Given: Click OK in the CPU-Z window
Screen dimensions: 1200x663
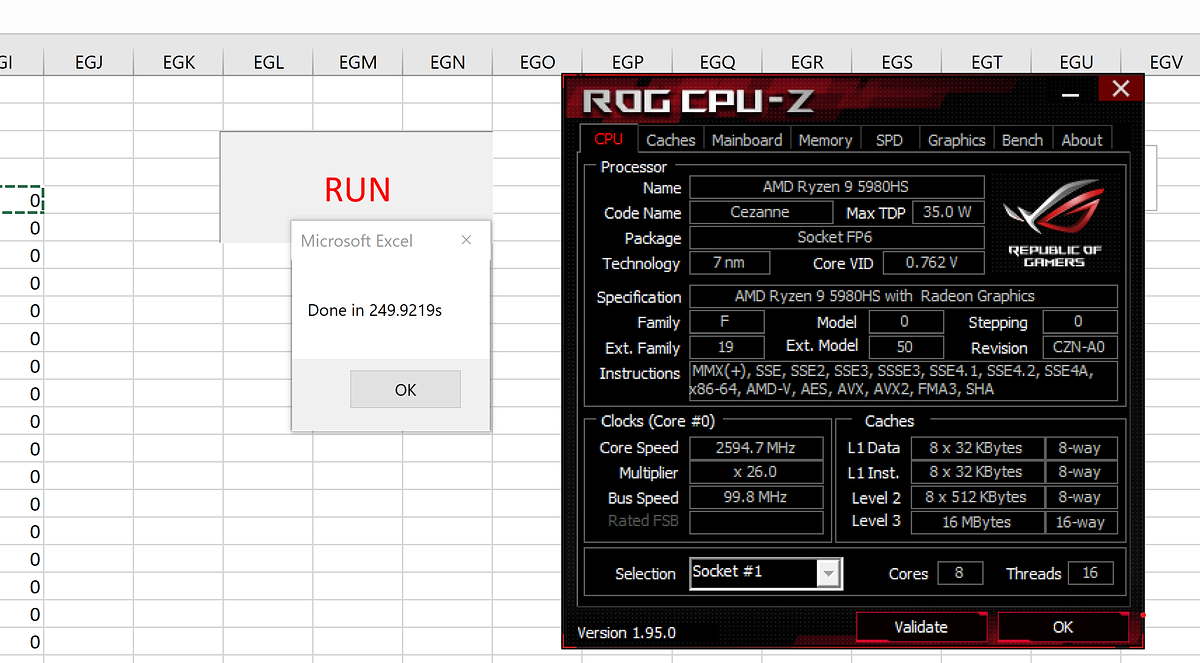Looking at the screenshot, I should [x=1062, y=627].
